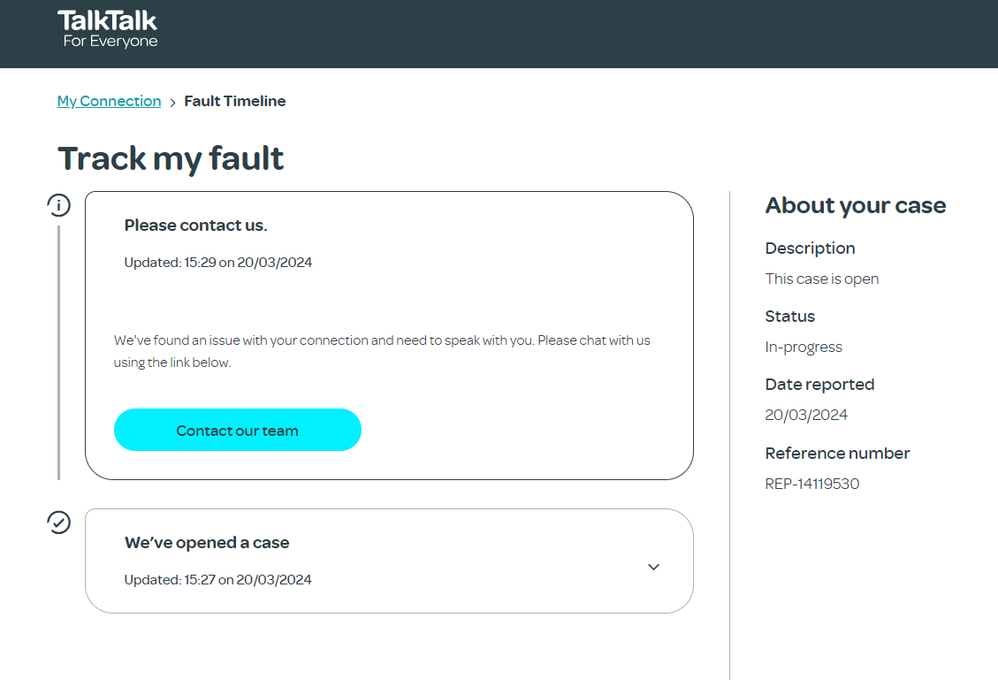Viewport: 998px width, 680px height.
Task: Select the info icon beside the open case
Action: click(59, 205)
